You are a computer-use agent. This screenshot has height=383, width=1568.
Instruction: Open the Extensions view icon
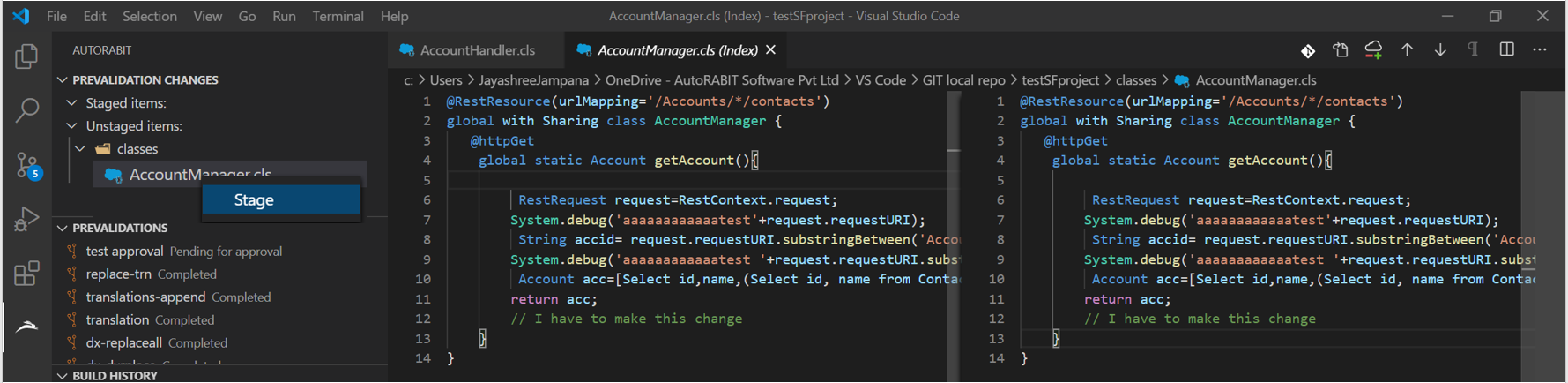click(26, 273)
